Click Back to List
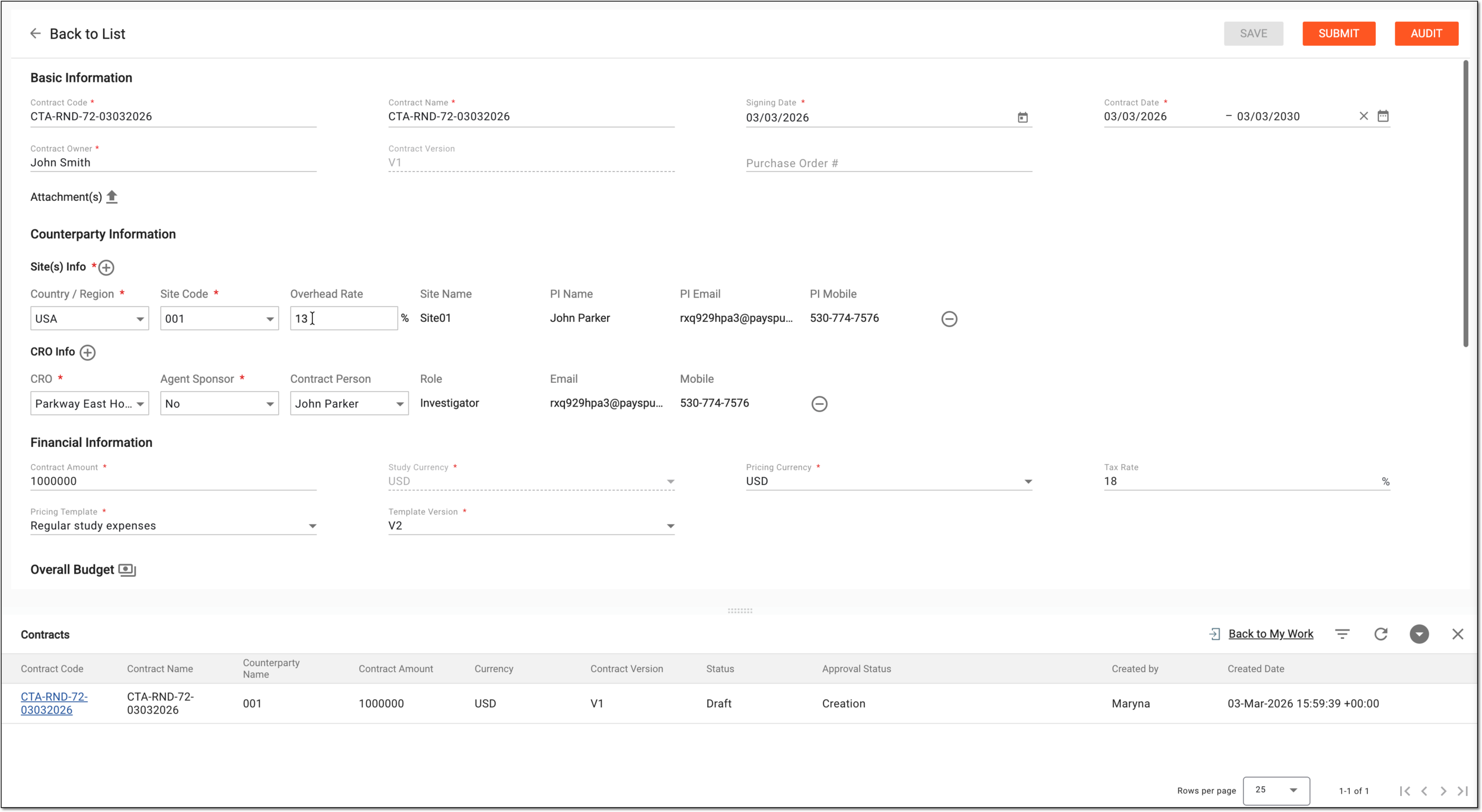This screenshot has width=1482, height=812. click(87, 34)
